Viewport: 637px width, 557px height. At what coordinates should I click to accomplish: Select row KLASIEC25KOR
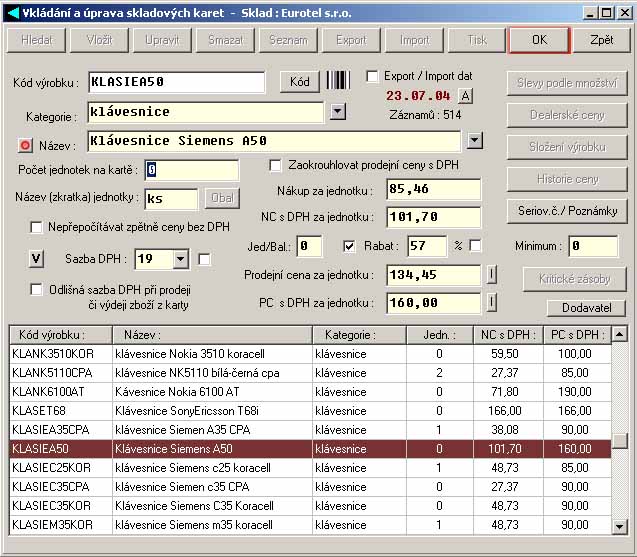point(310,468)
